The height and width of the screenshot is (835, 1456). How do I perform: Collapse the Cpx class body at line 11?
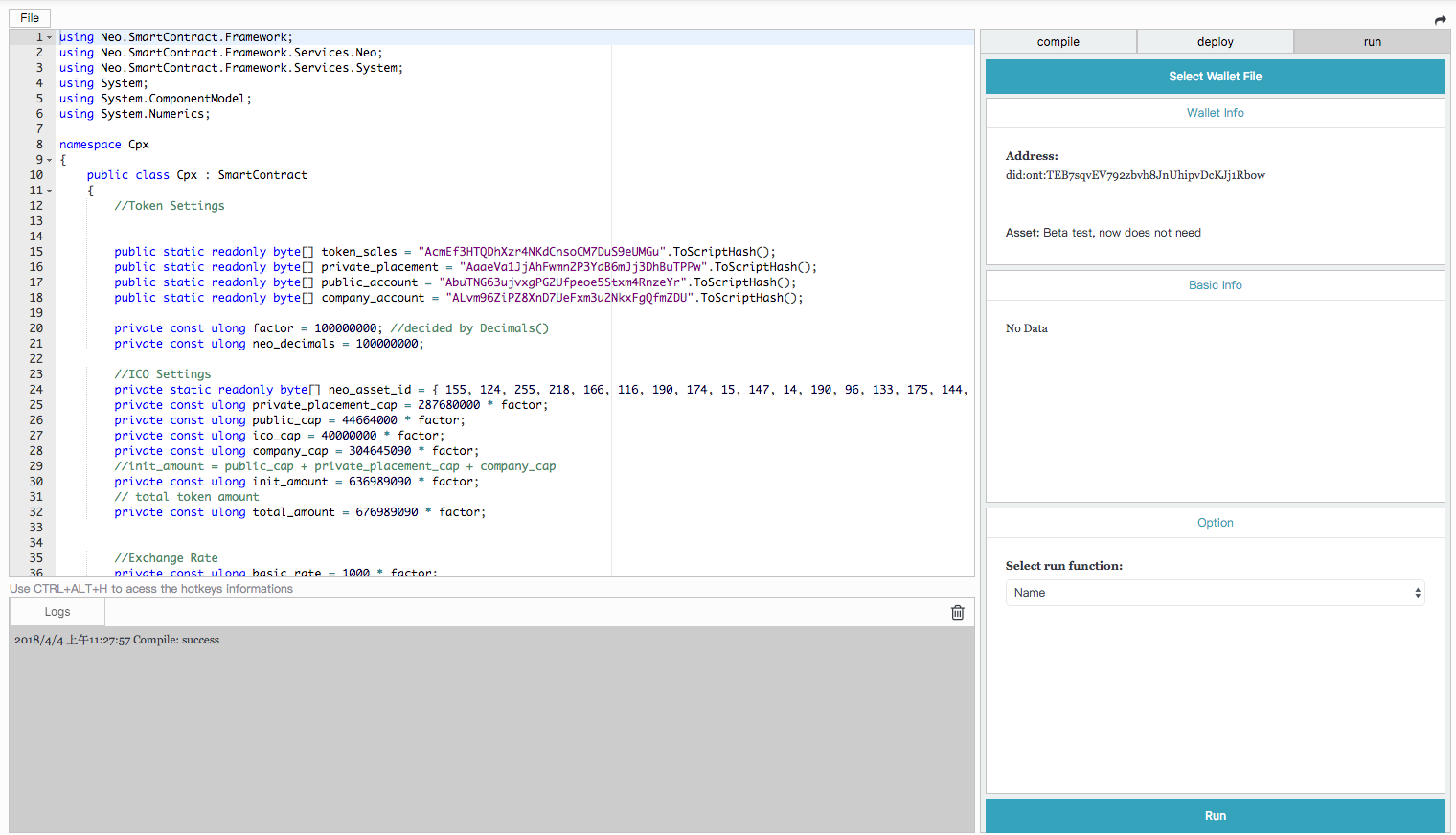coord(48,190)
